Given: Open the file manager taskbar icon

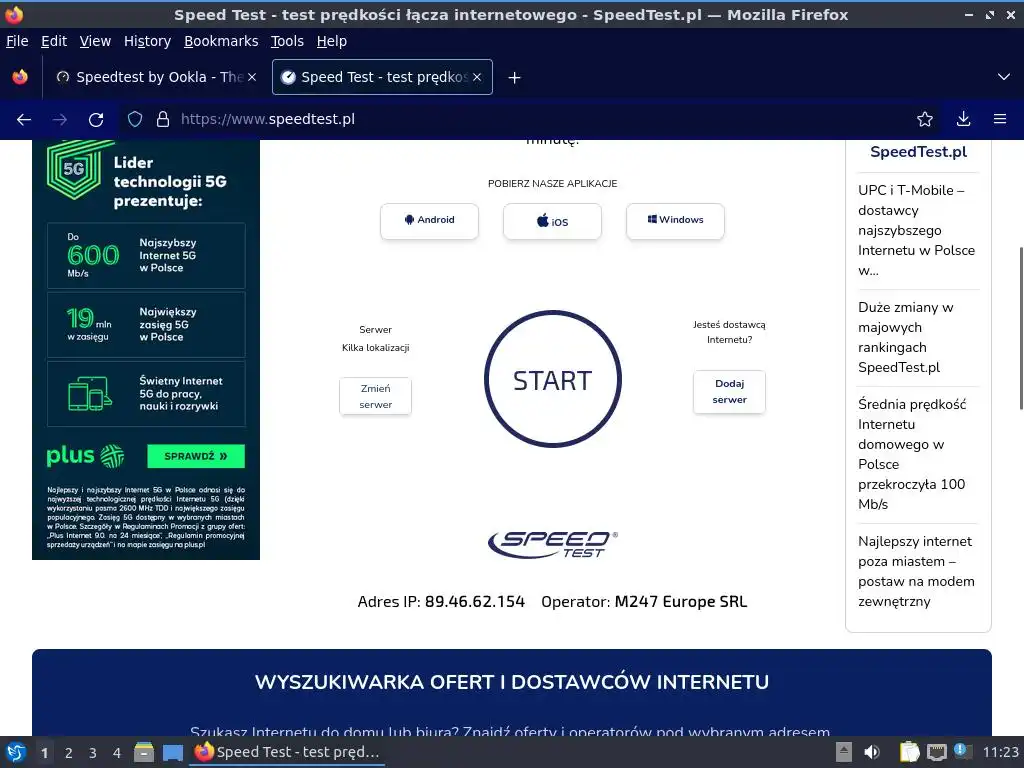Looking at the screenshot, I should click(x=144, y=752).
